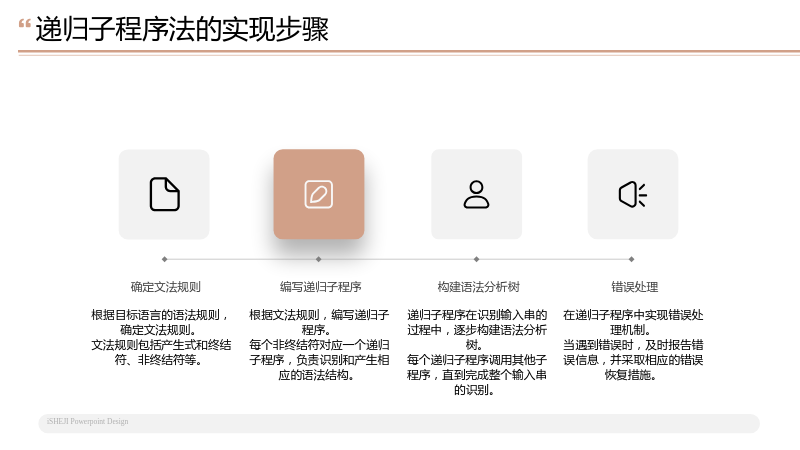Click the first diamond marker on timeline
This screenshot has width=800, height=450.
click(164, 259)
